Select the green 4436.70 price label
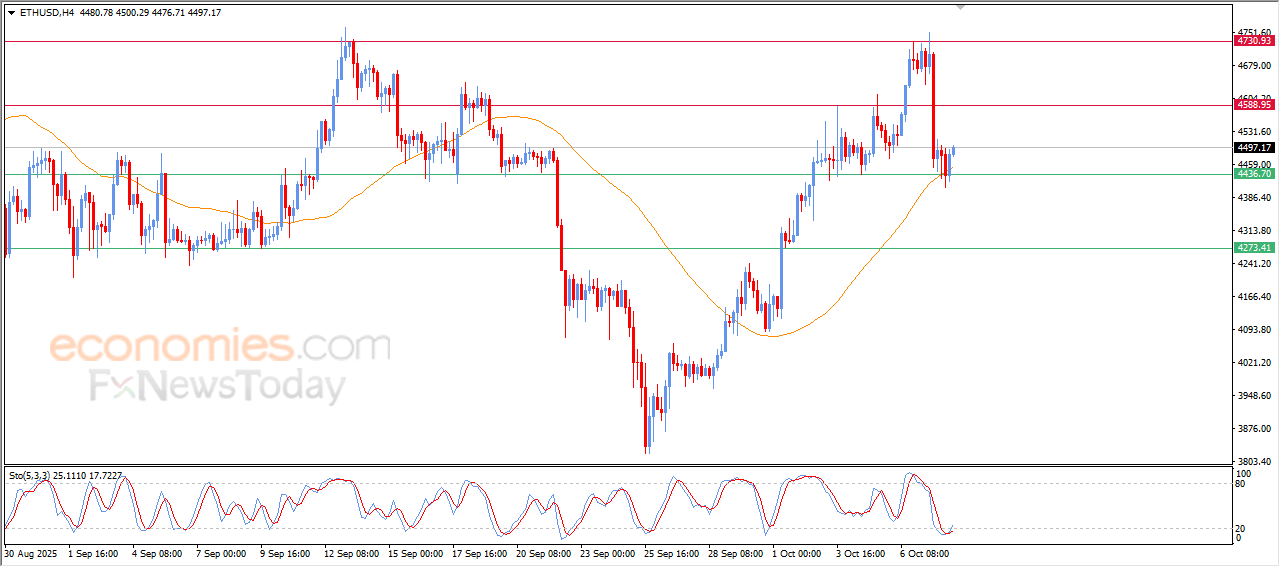 1254,173
